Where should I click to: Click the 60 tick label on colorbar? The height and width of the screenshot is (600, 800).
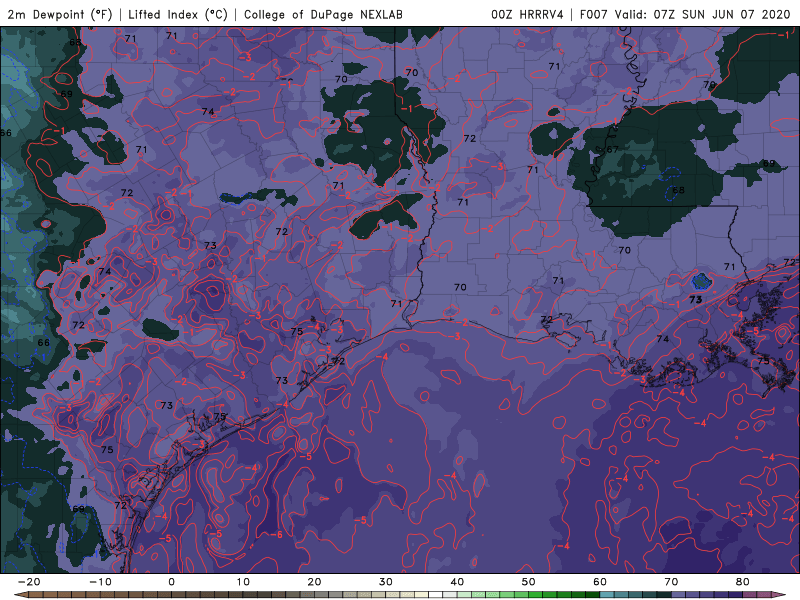click(x=600, y=582)
